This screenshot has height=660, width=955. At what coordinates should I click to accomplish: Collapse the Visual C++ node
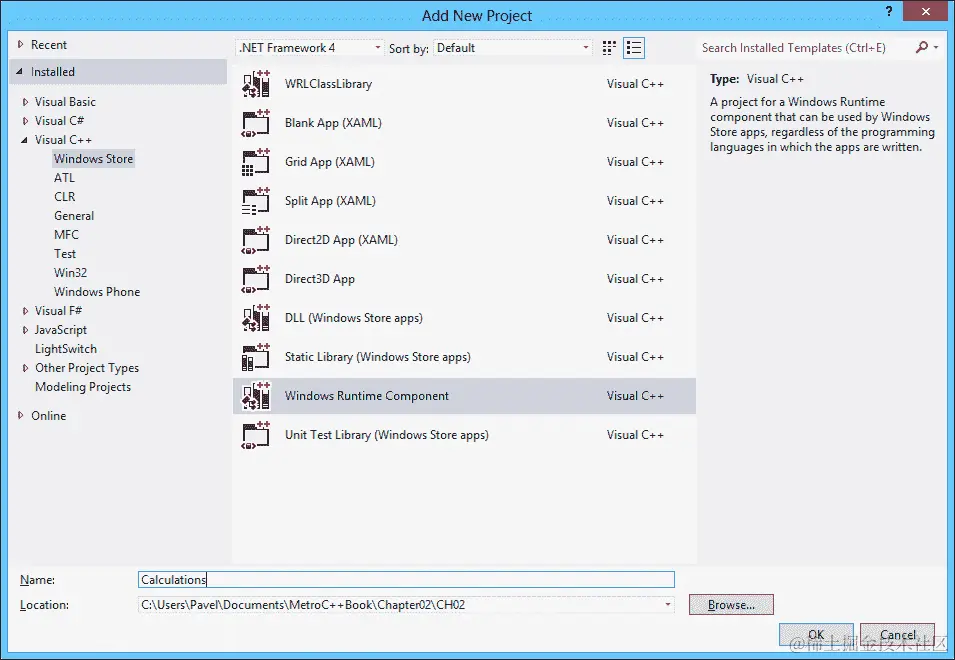pyautogui.click(x=24, y=139)
